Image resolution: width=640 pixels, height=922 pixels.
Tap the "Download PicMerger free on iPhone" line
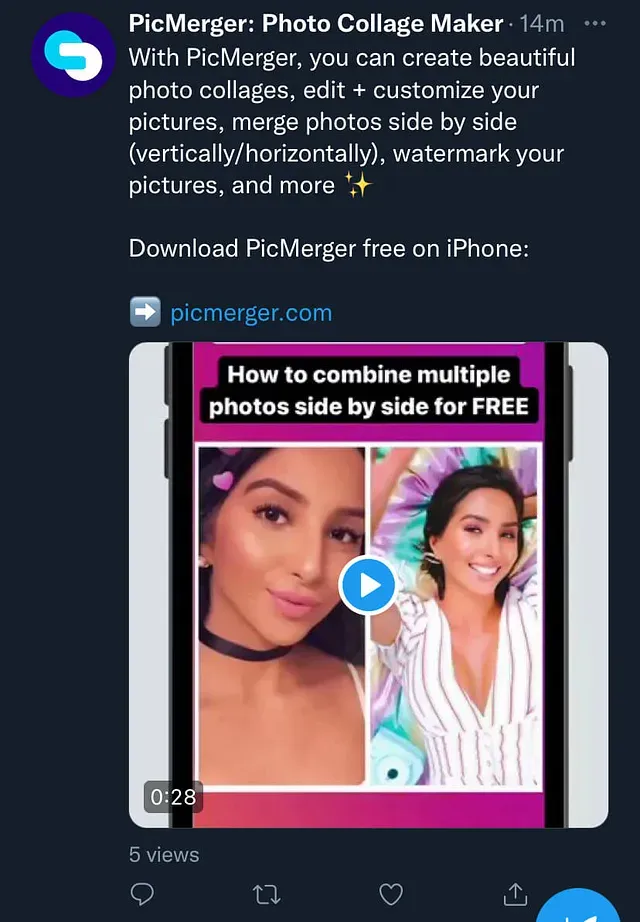pos(328,249)
